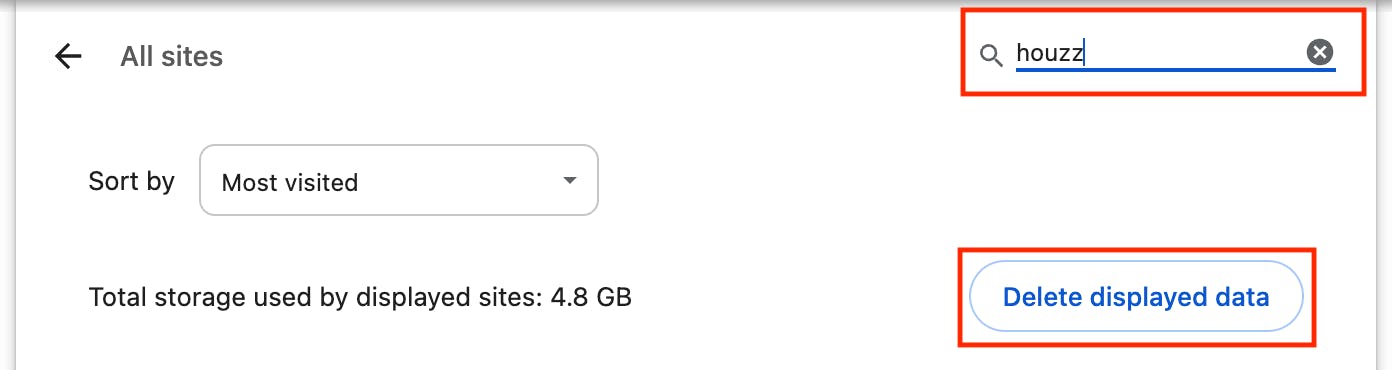Viewport: 1392px width, 370px height.
Task: Click the magnifying glass search icon
Action: (990, 54)
